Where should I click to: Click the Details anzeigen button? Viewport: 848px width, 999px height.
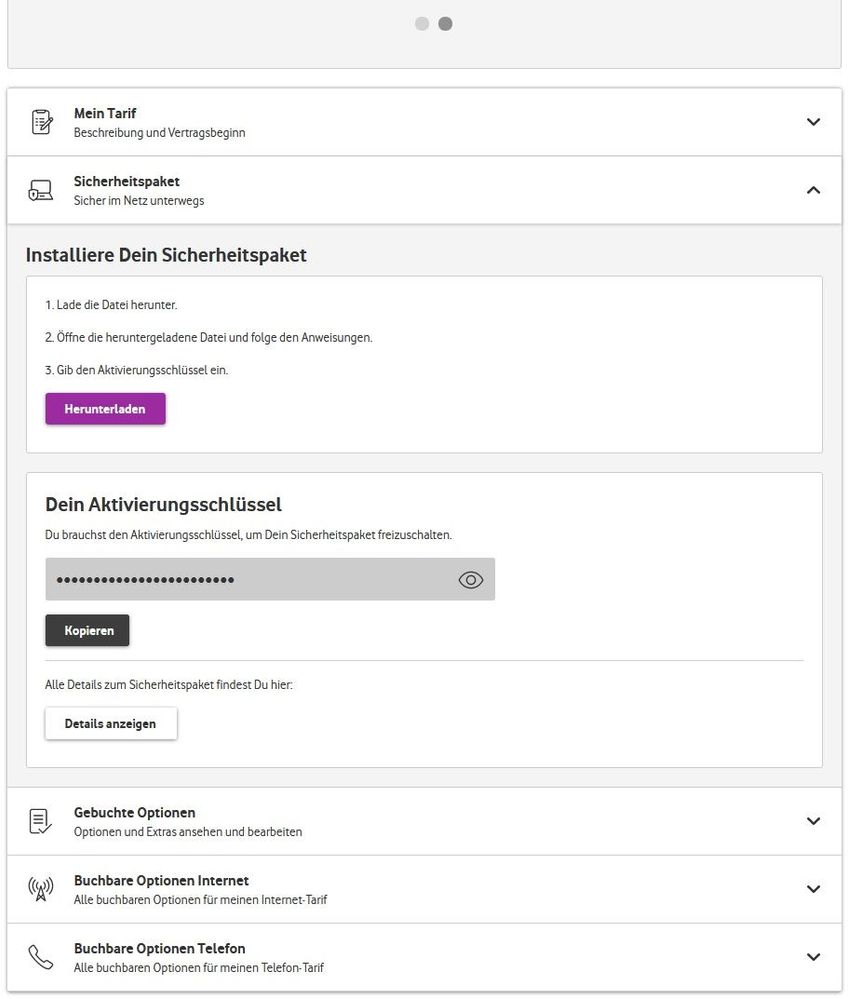coord(111,724)
